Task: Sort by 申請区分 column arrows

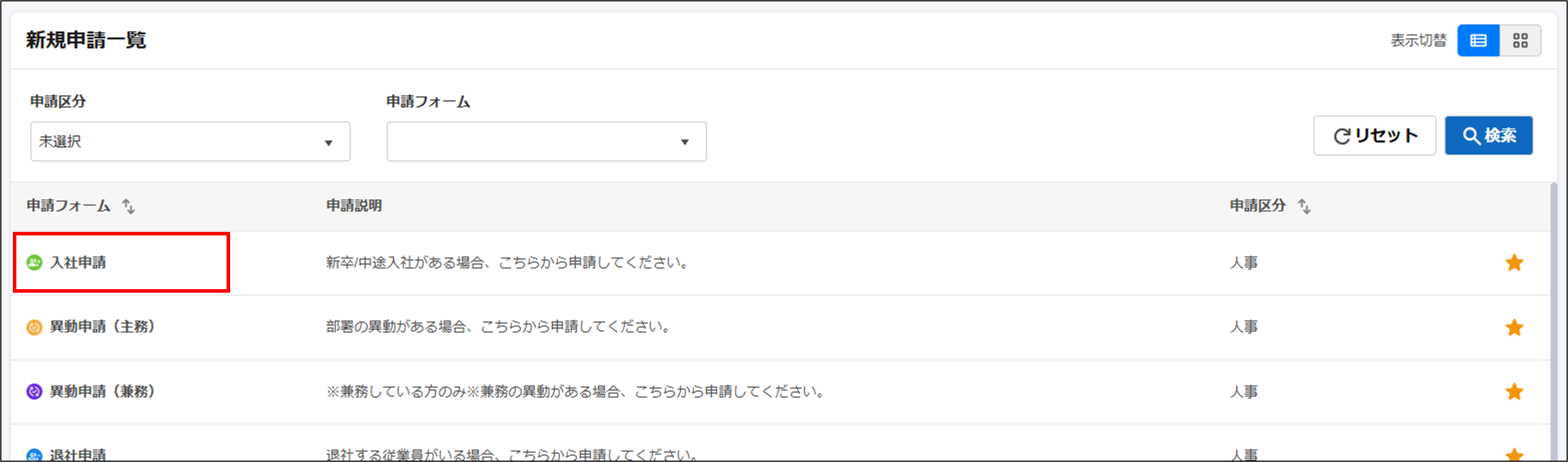Action: (1304, 206)
